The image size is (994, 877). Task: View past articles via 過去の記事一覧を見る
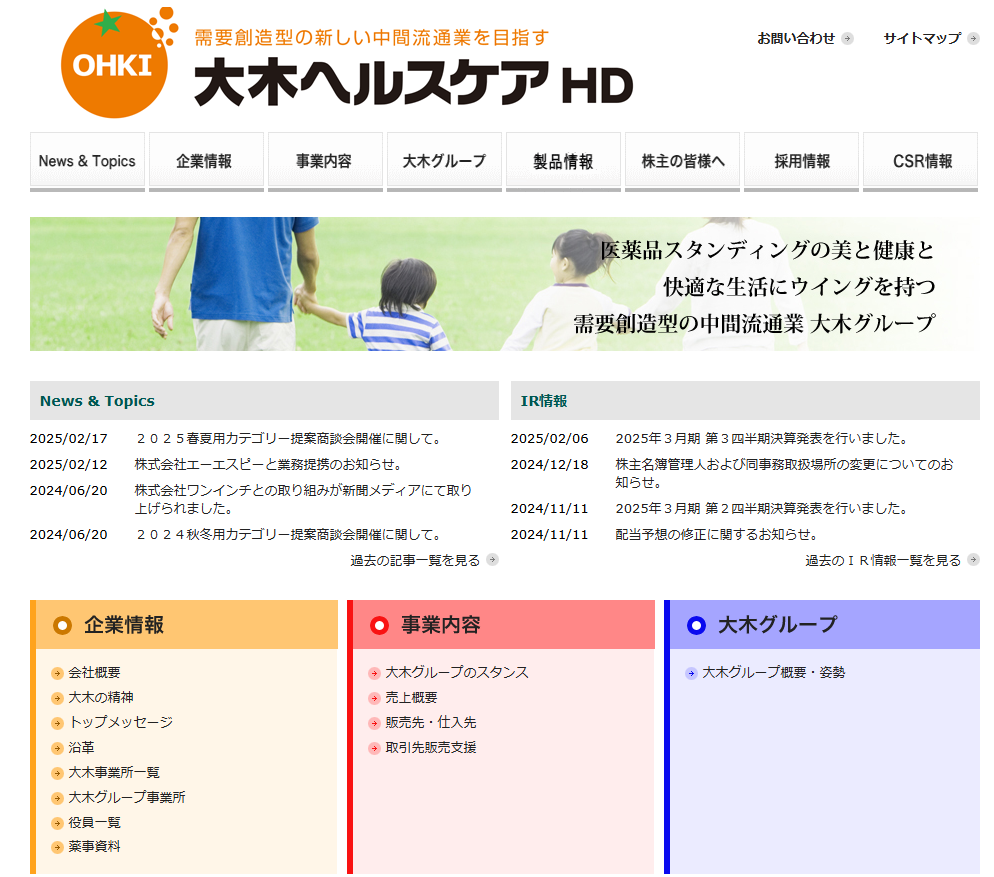tap(415, 561)
